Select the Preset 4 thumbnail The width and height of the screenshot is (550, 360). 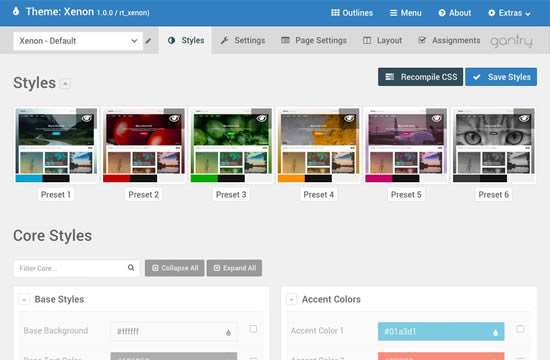coord(318,145)
